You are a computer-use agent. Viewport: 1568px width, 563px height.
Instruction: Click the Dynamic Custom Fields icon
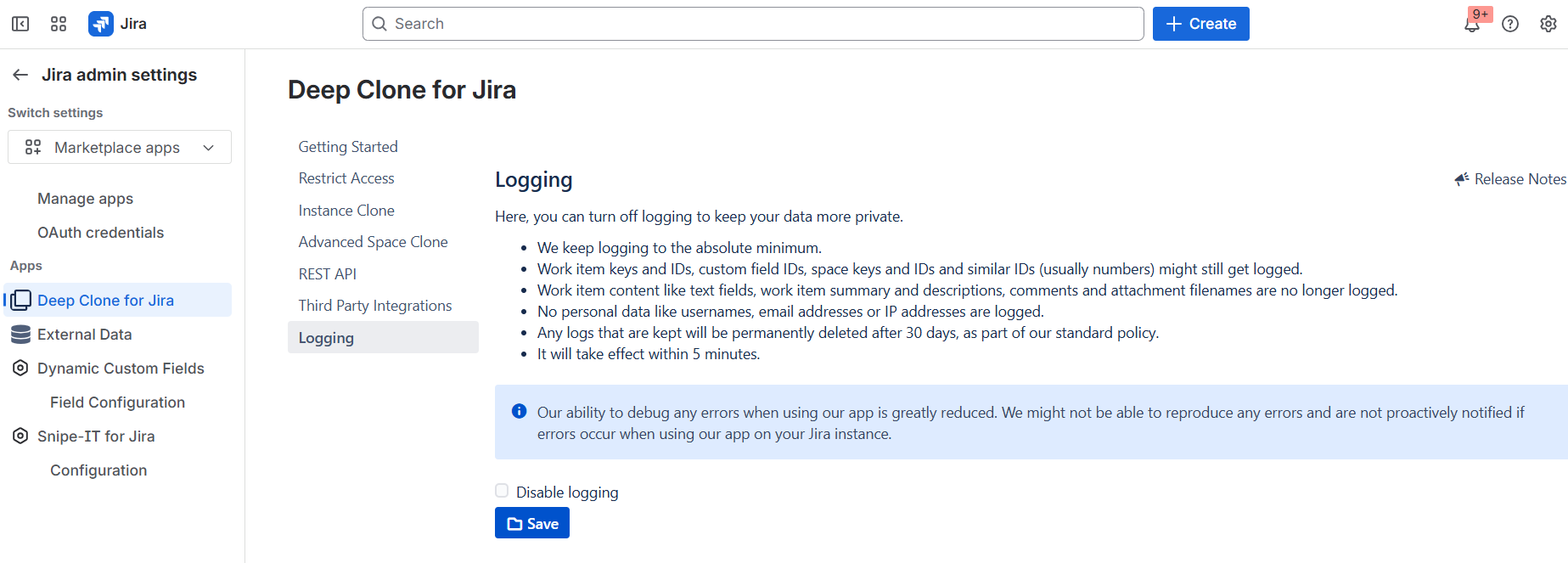[20, 369]
